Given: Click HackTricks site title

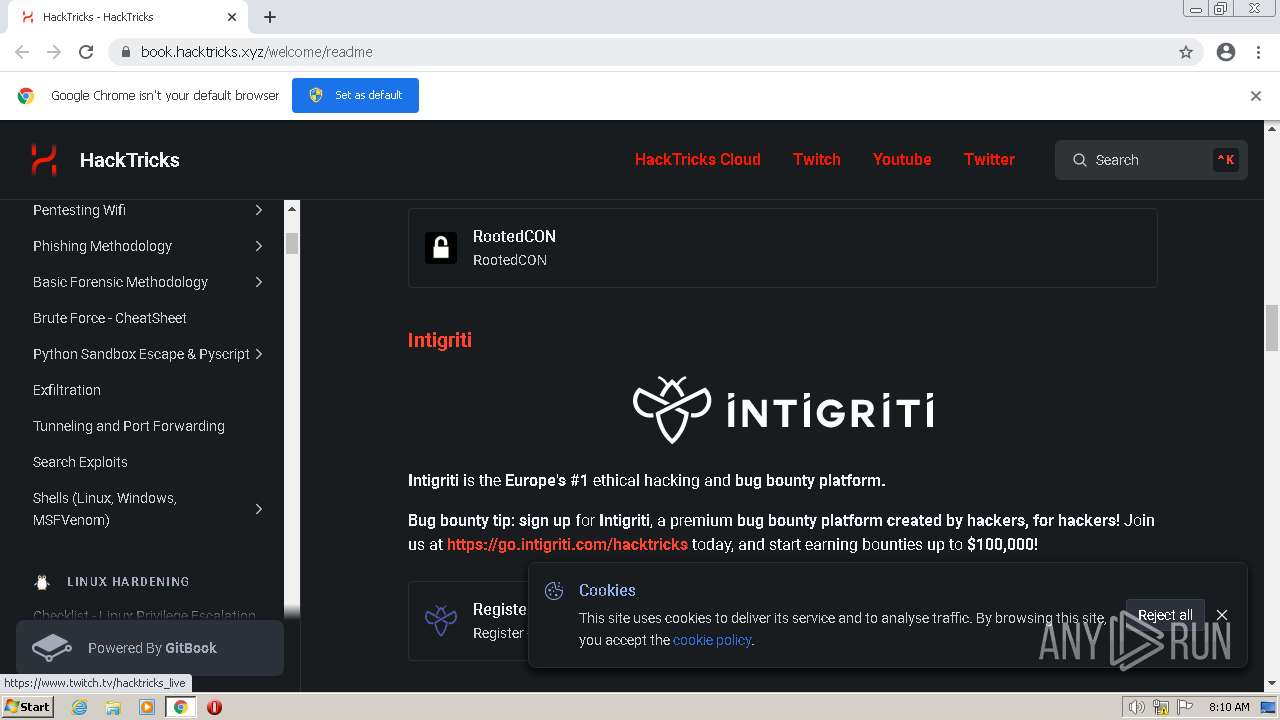Looking at the screenshot, I should point(130,160).
